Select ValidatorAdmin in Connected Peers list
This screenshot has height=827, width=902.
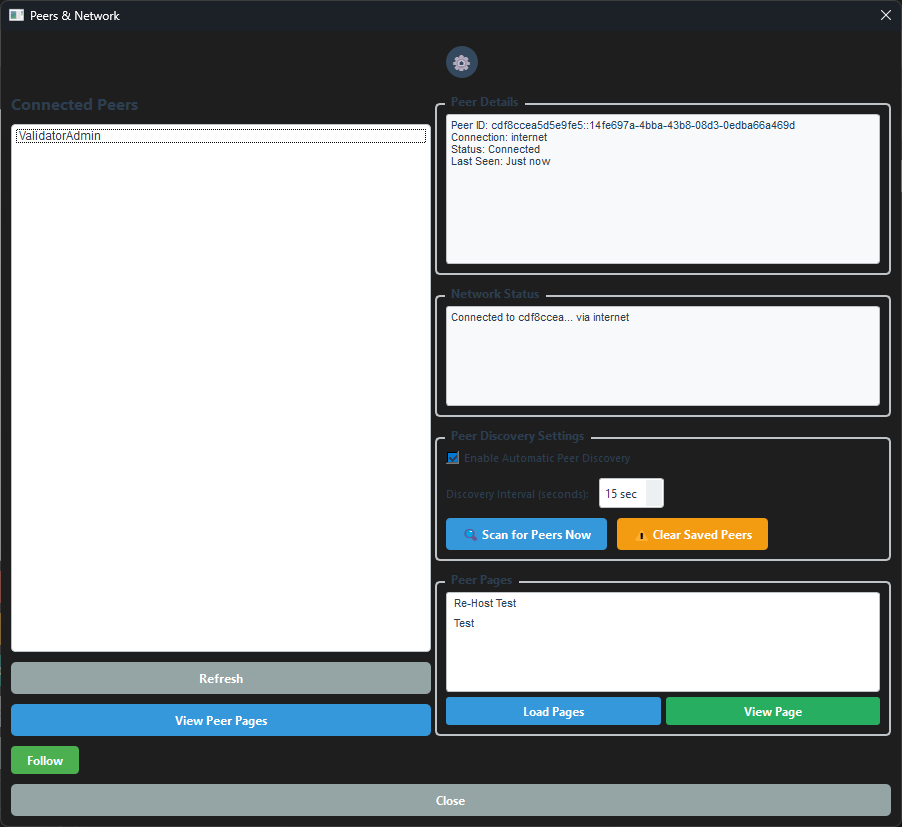click(x=221, y=136)
